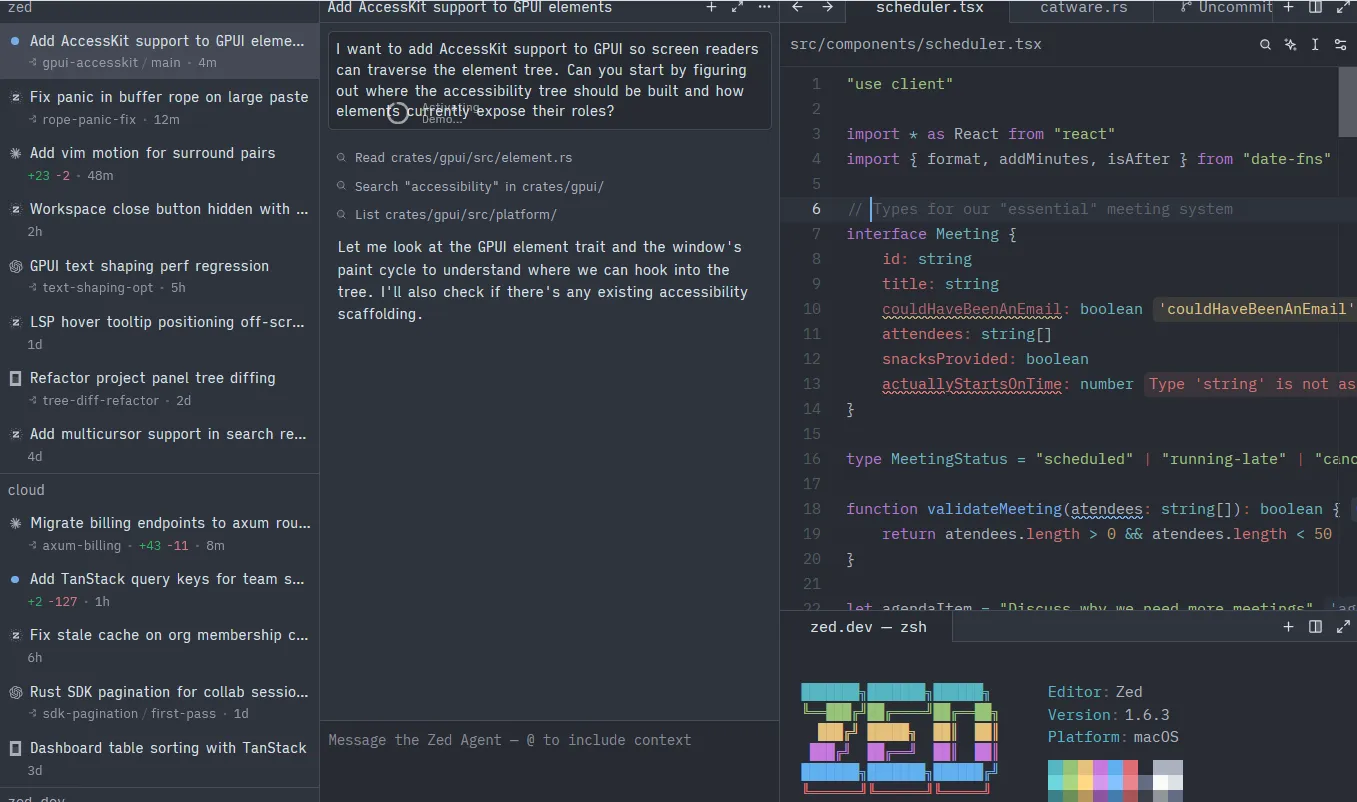The width and height of the screenshot is (1357, 802).
Task: Click the OpenAI icon beside 'Rust SDK pagination'
Action: coord(15,692)
